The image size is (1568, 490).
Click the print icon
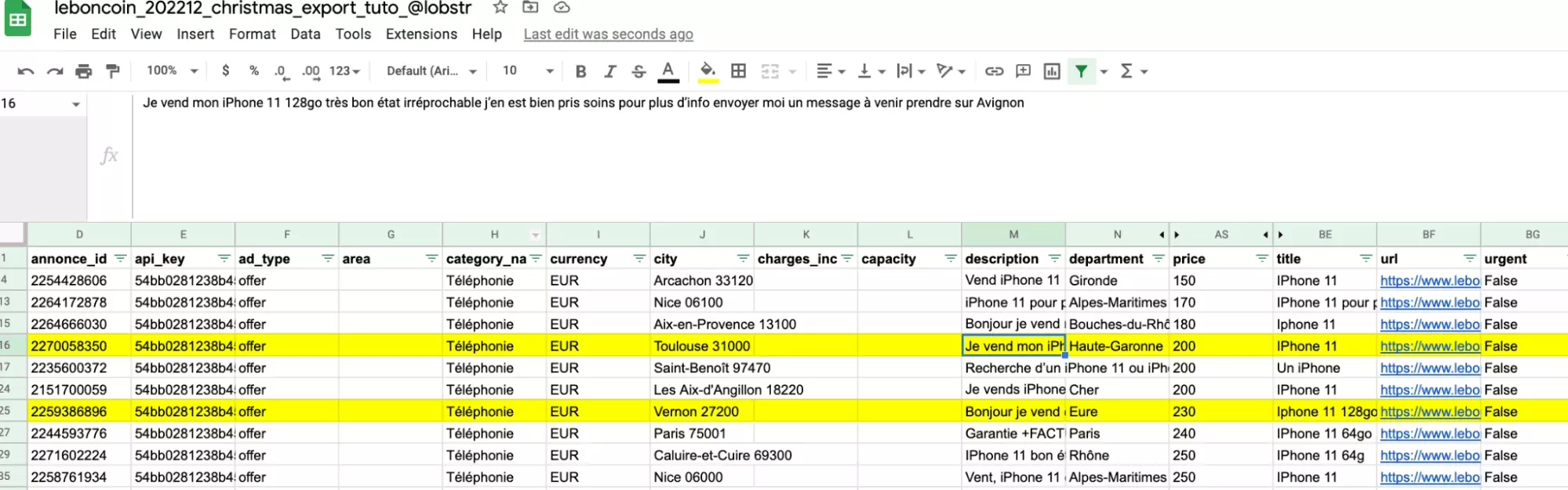pyautogui.click(x=83, y=71)
